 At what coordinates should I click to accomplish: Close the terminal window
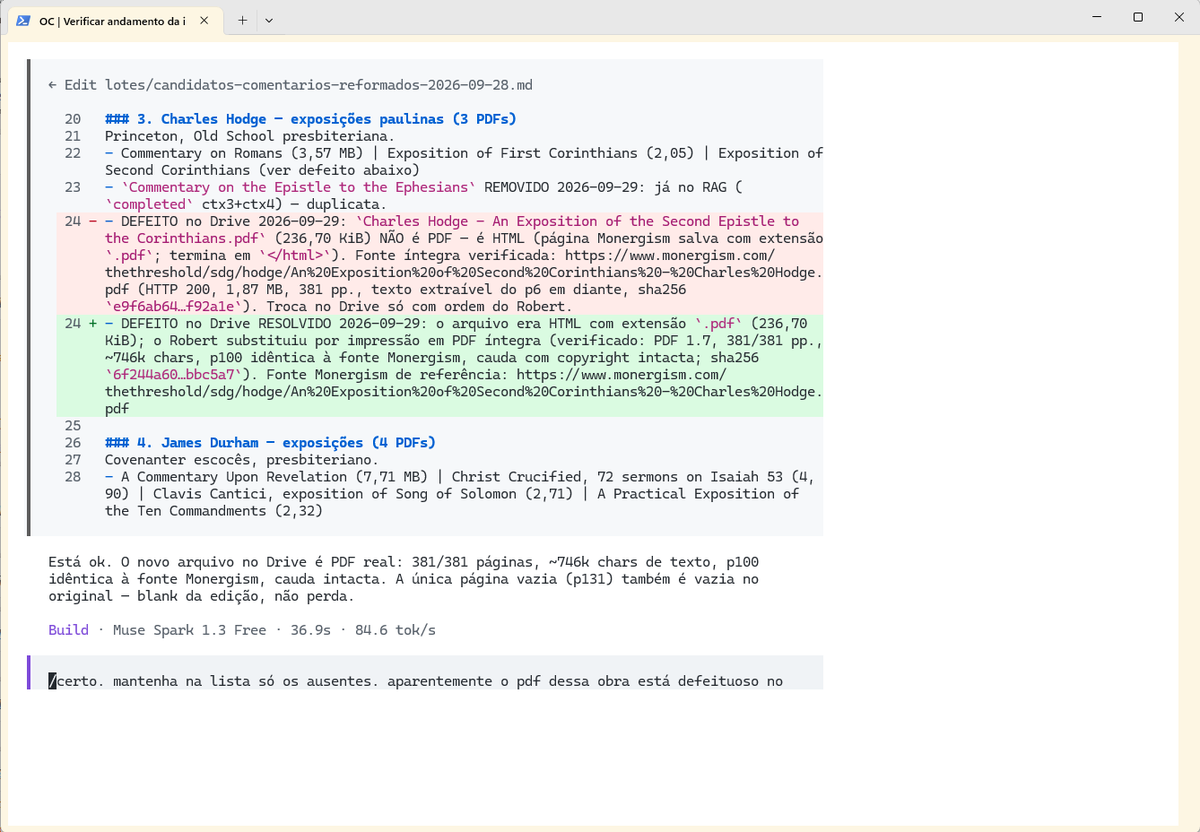pyautogui.click(x=1179, y=17)
